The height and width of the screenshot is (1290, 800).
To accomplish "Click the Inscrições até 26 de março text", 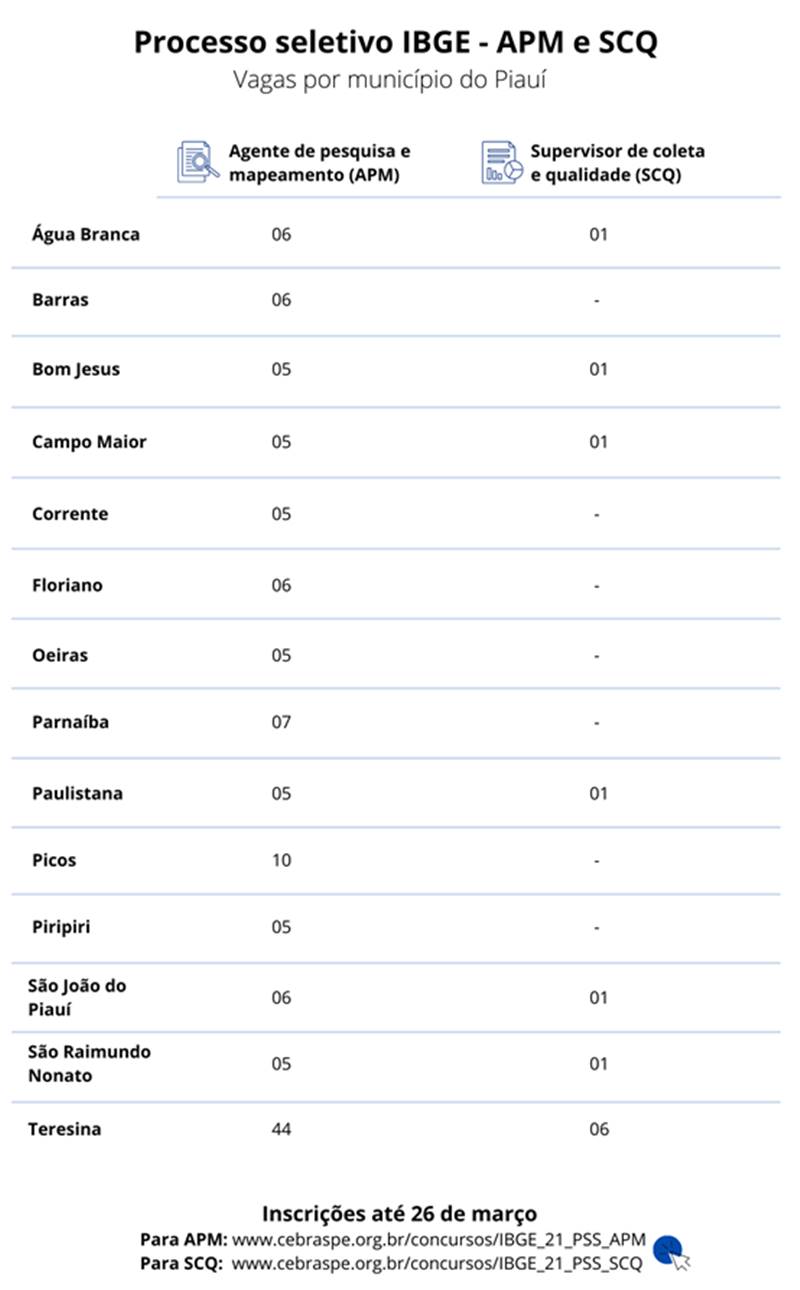I will pos(399,1214).
